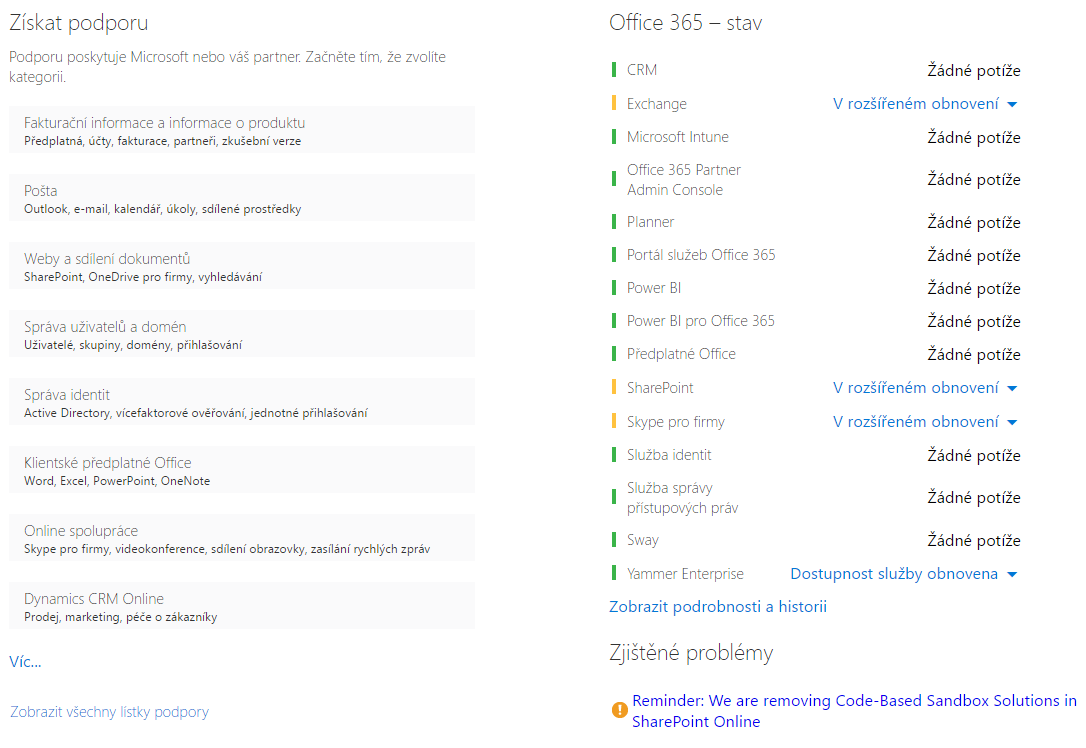The height and width of the screenshot is (748, 1086).
Task: Open 'Zobrazit podrobnosti a historii' link
Action: 718,607
